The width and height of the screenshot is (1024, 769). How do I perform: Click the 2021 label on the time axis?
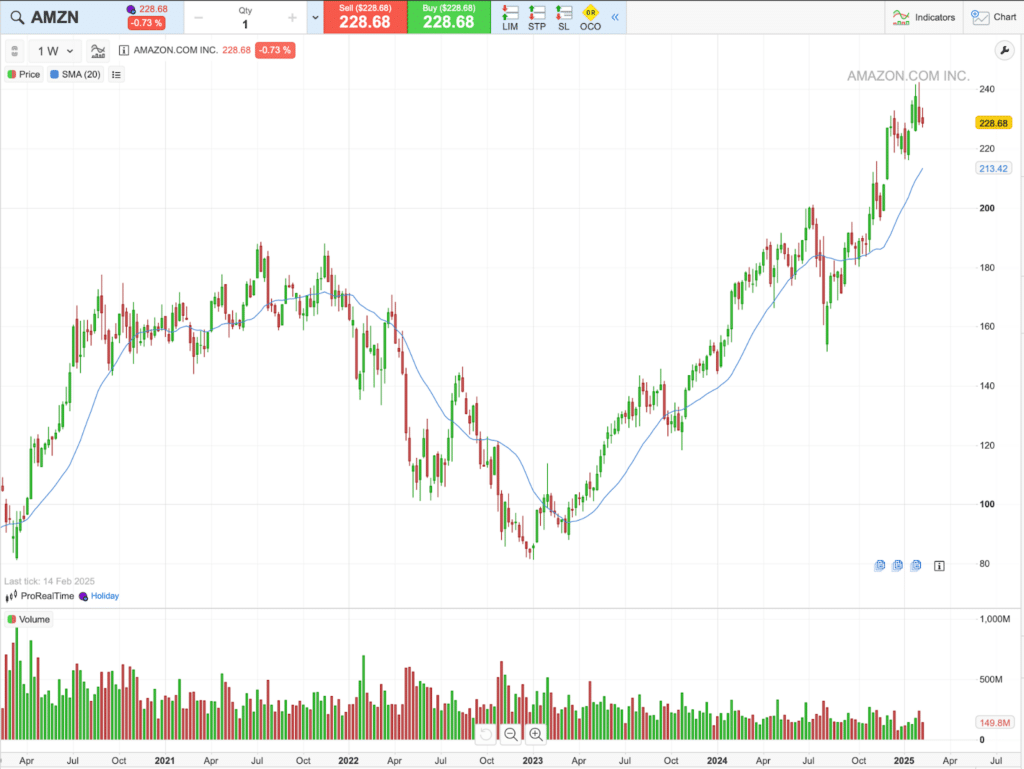(165, 761)
